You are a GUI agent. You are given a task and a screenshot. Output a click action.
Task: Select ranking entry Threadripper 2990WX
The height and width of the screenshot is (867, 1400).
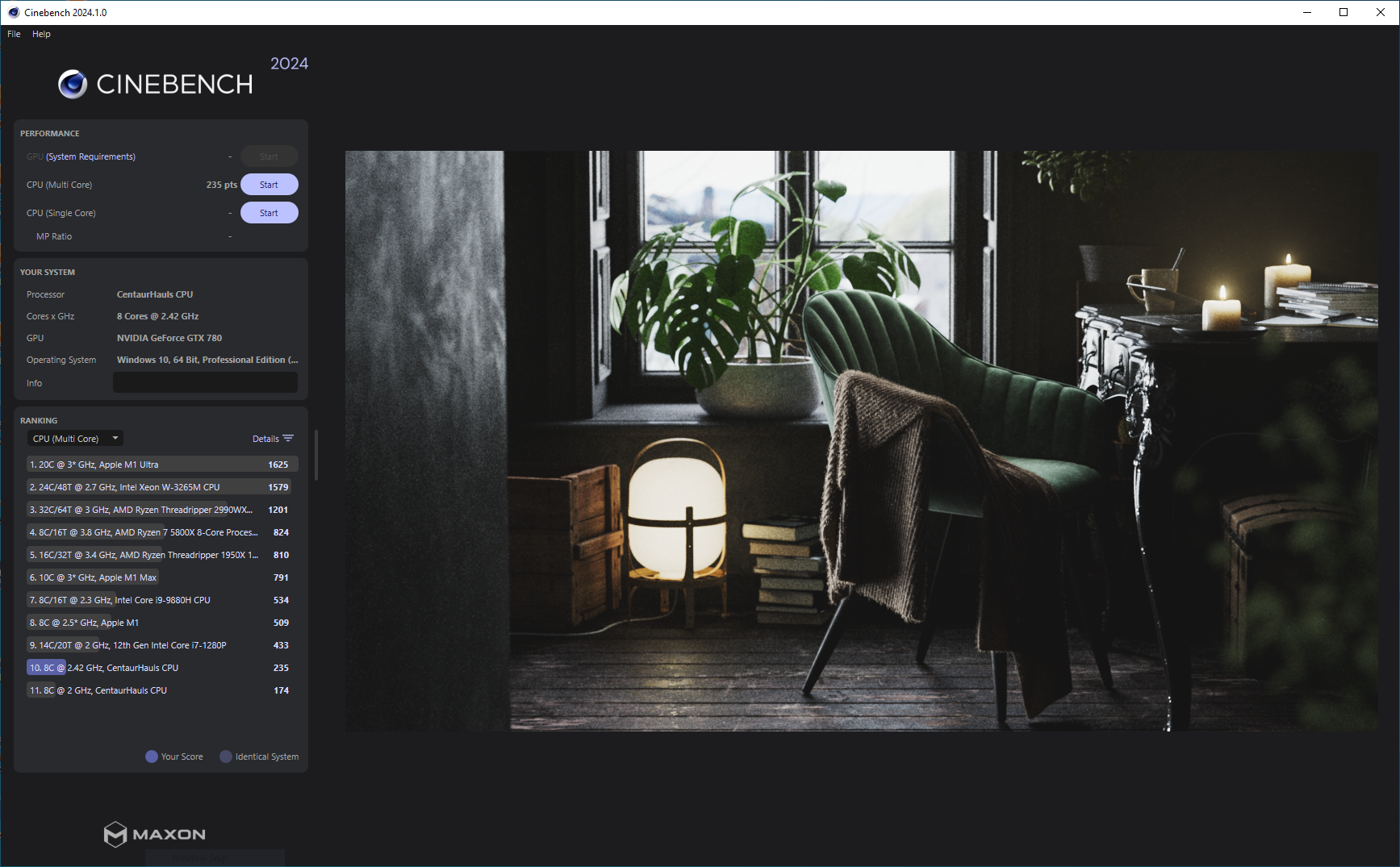coord(162,510)
